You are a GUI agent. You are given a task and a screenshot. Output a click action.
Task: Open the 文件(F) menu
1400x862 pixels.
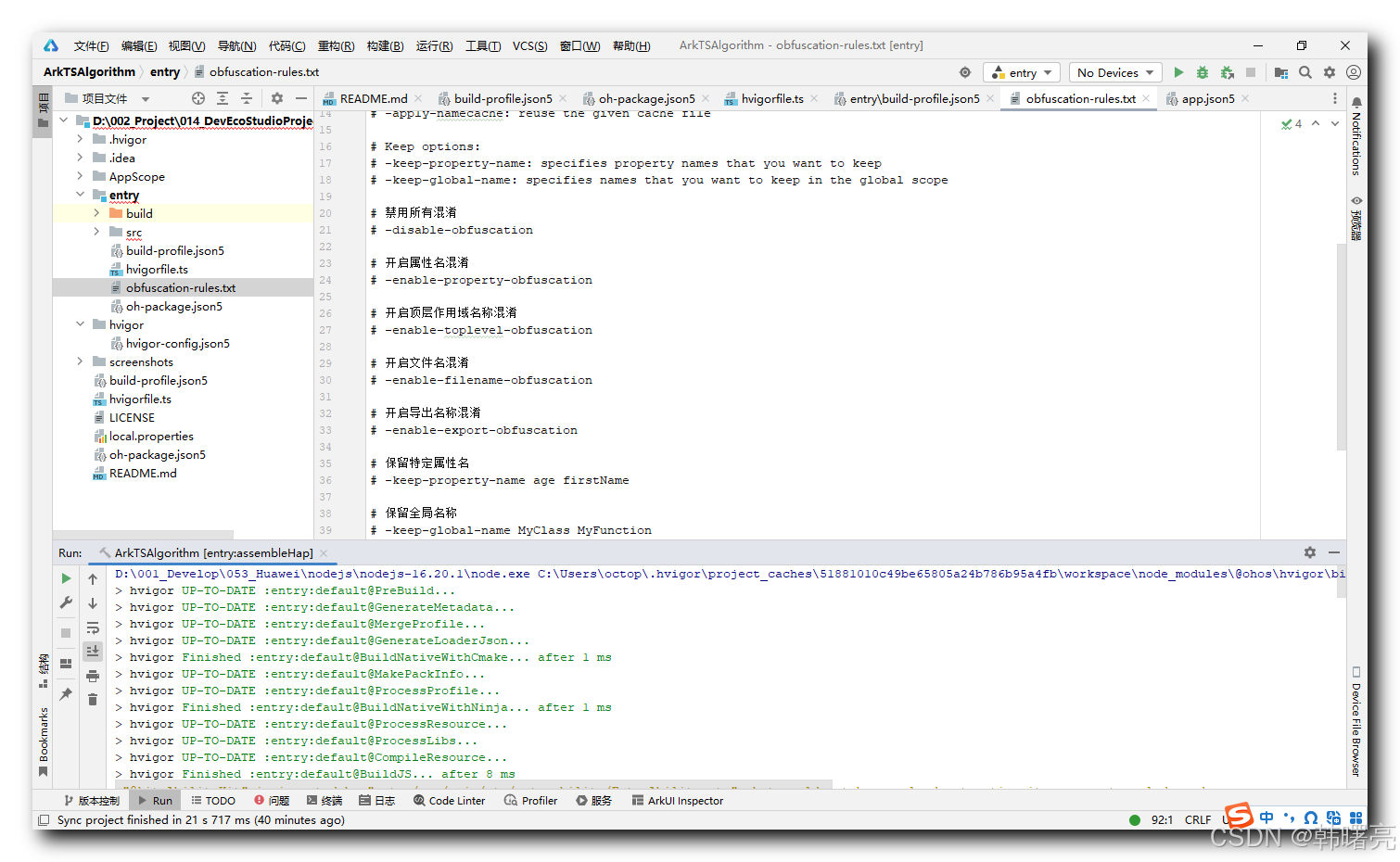click(x=91, y=45)
